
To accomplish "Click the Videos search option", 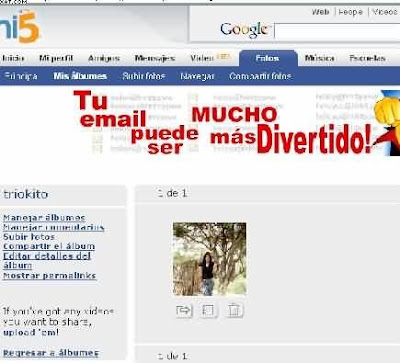I will point(385,12).
